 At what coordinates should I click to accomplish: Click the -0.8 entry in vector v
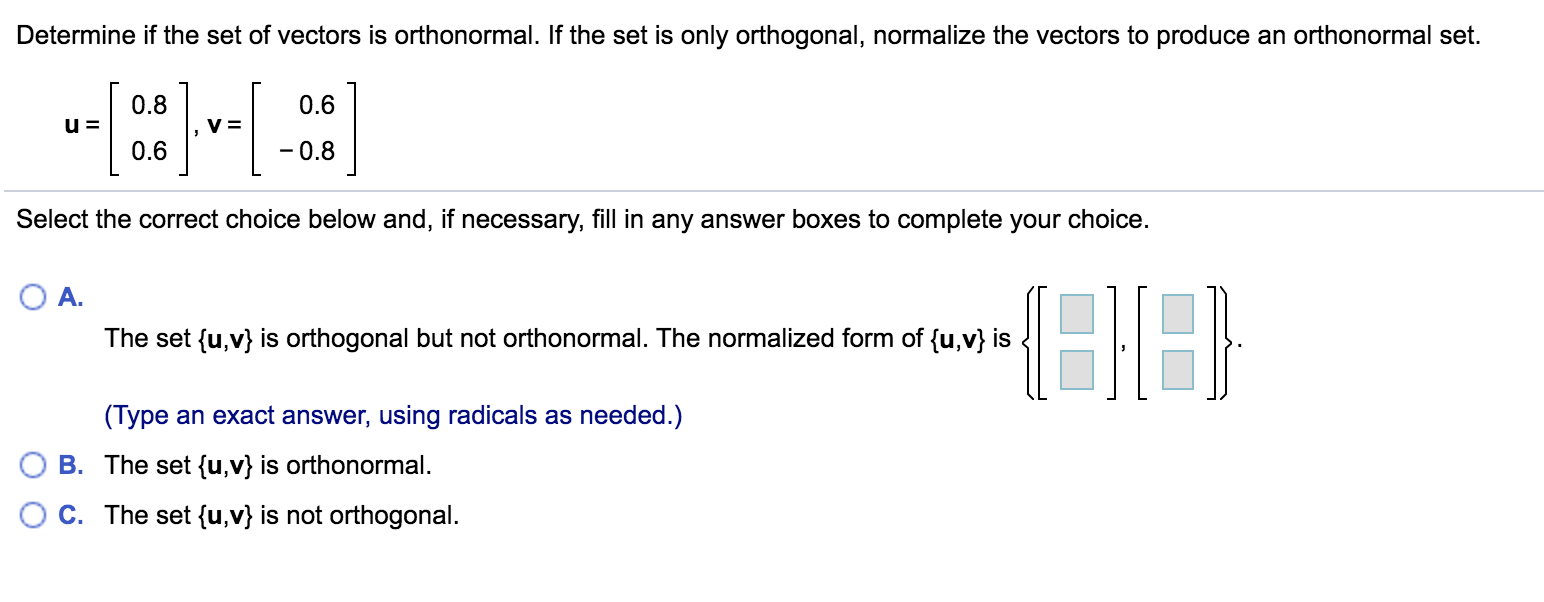click(308, 152)
